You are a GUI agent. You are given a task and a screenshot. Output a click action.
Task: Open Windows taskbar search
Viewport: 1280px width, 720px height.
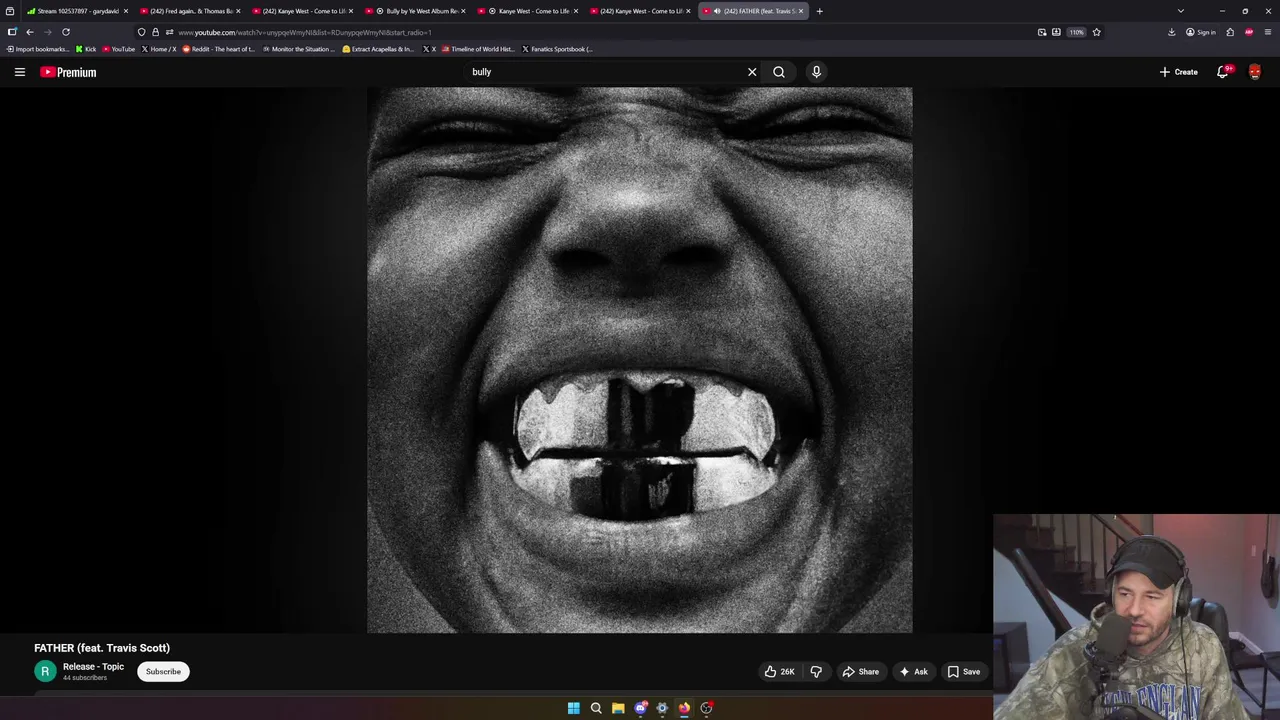pyautogui.click(x=596, y=708)
